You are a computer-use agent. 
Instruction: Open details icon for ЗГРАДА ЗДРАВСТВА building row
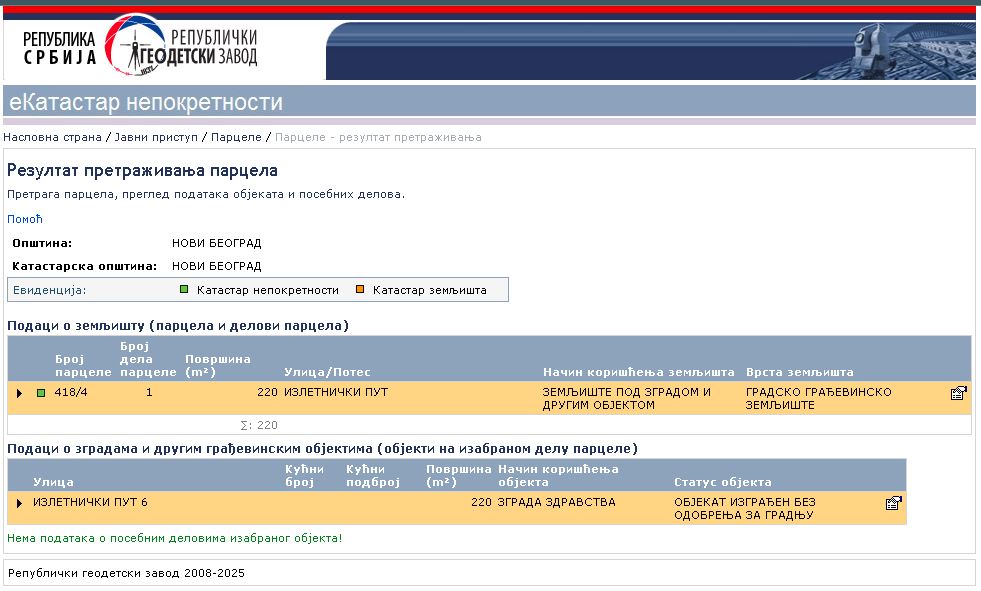click(x=894, y=503)
